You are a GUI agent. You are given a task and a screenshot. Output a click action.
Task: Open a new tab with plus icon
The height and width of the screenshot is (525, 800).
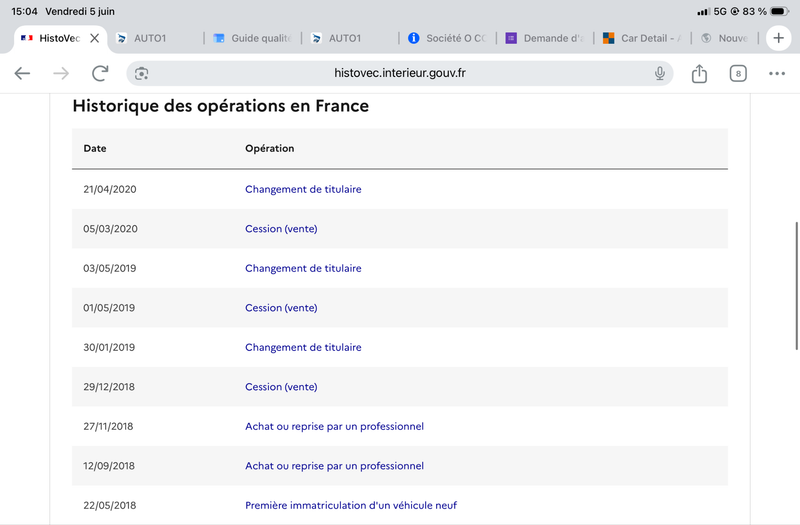click(x=779, y=38)
